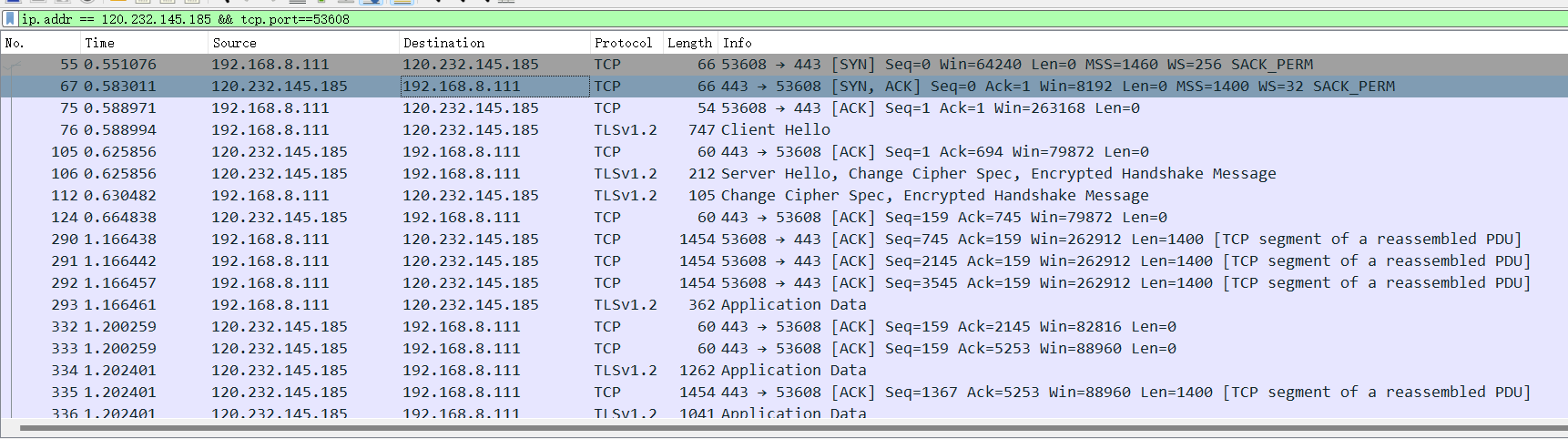Click the display filter bookmark icon
This screenshot has width=1568, height=439.
click(x=10, y=18)
